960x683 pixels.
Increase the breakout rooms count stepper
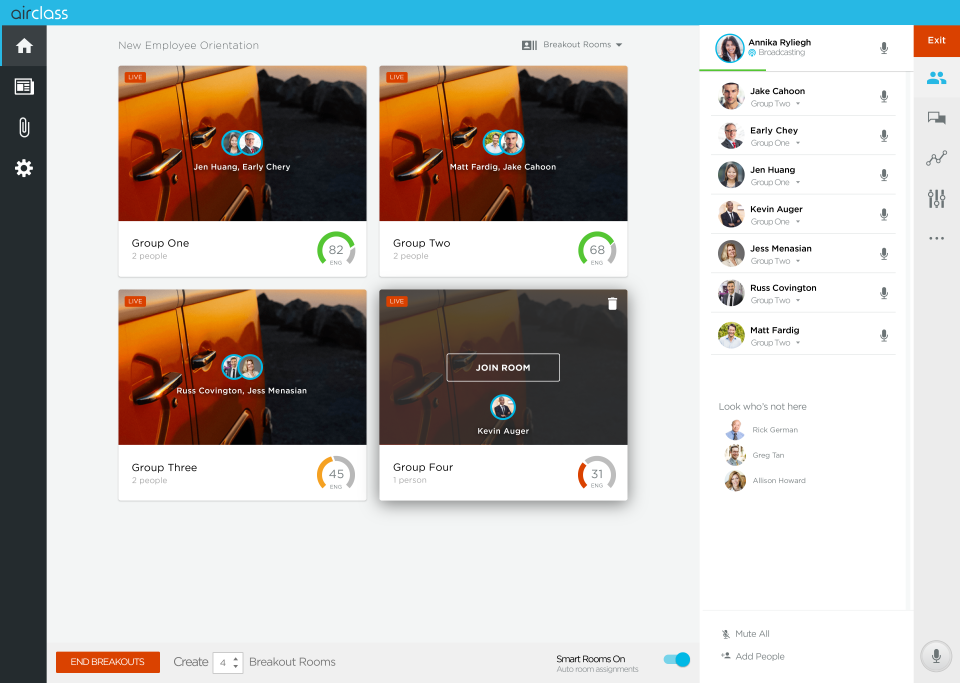(236, 657)
